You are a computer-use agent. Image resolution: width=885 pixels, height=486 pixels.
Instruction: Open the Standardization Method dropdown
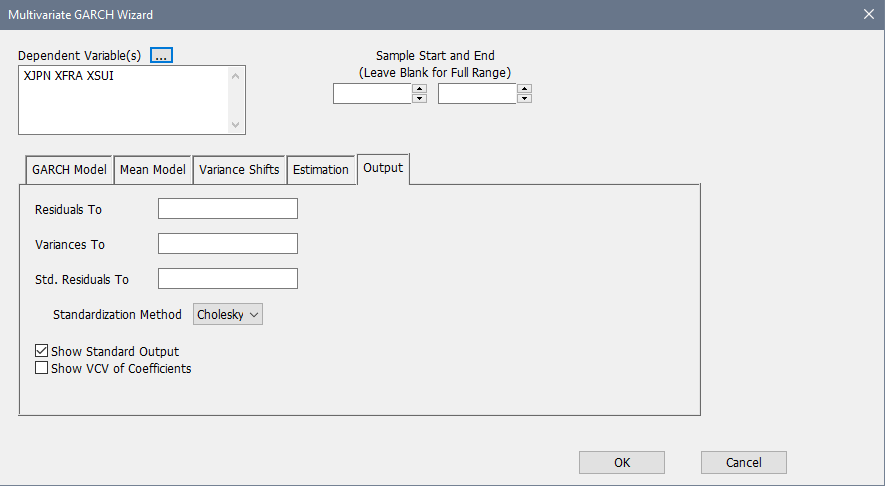coord(228,314)
